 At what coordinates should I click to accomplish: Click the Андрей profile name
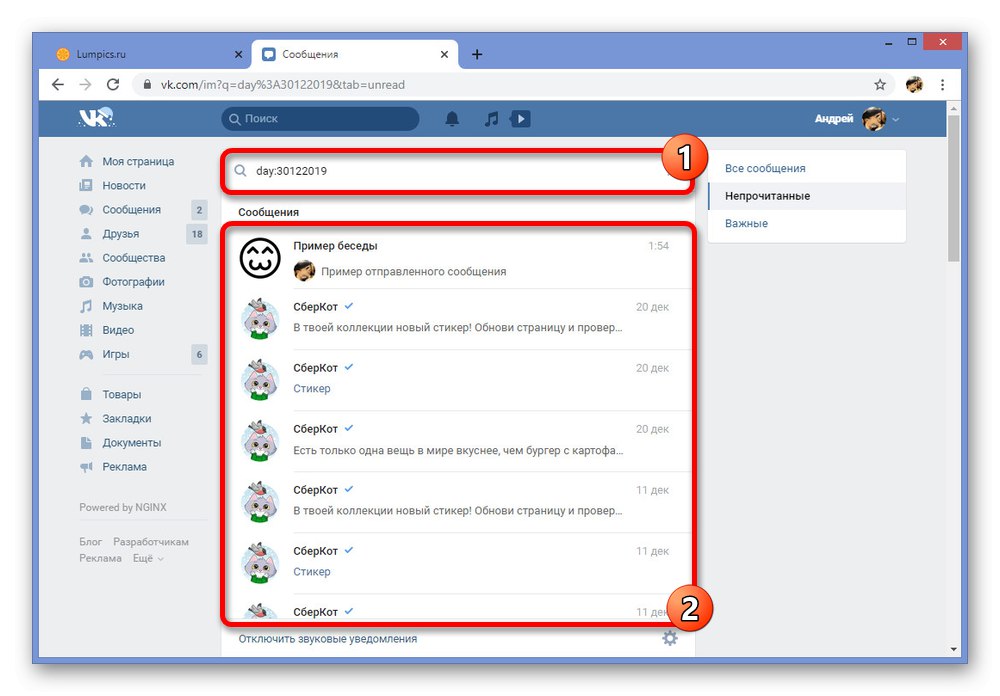834,119
